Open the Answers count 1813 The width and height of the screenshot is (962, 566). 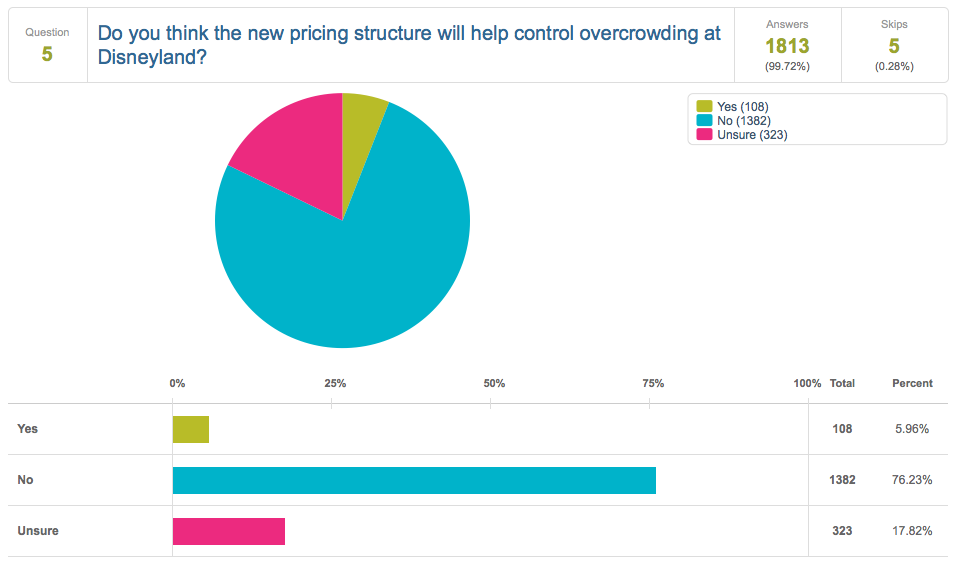coord(787,46)
